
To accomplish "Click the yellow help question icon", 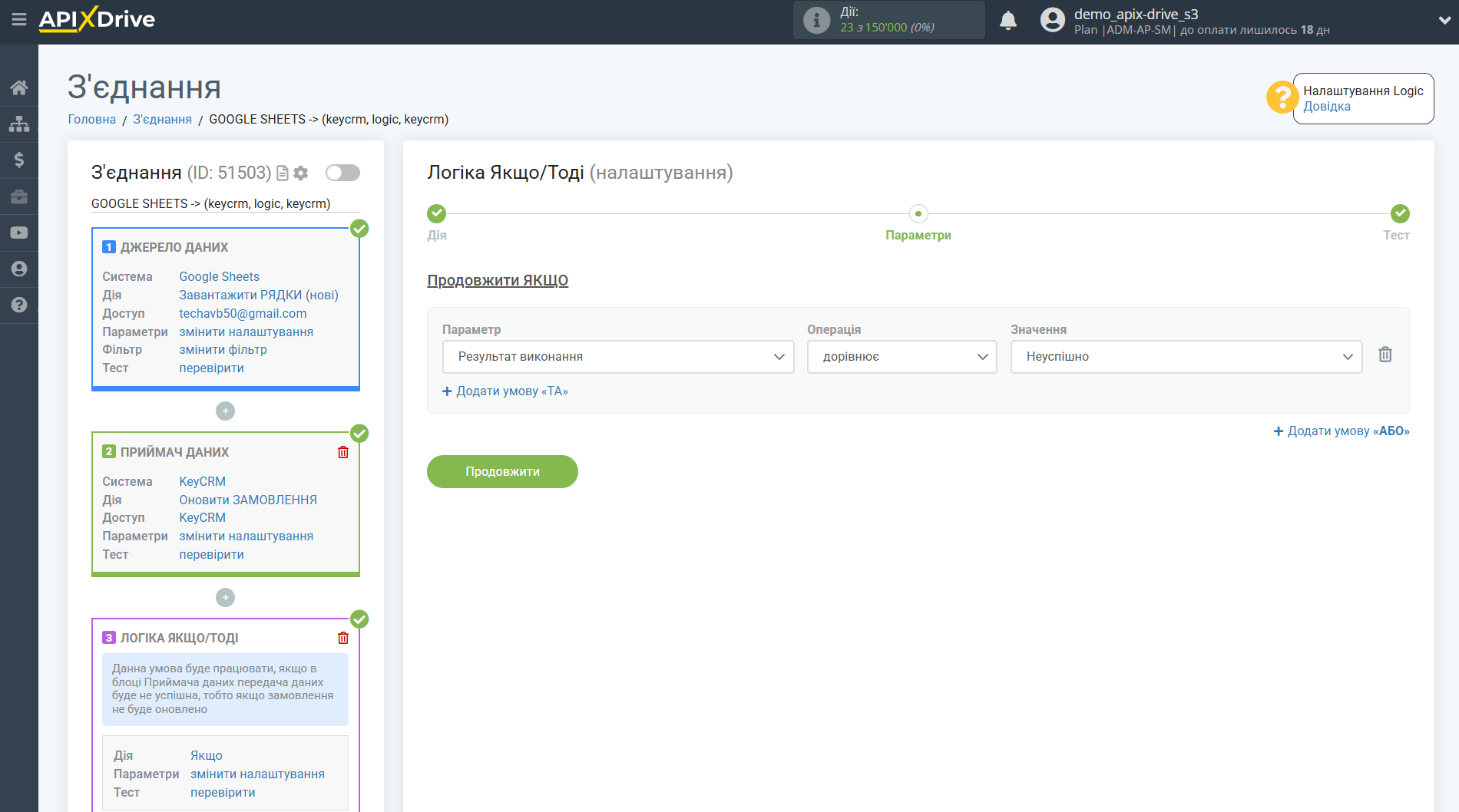I will (1282, 97).
